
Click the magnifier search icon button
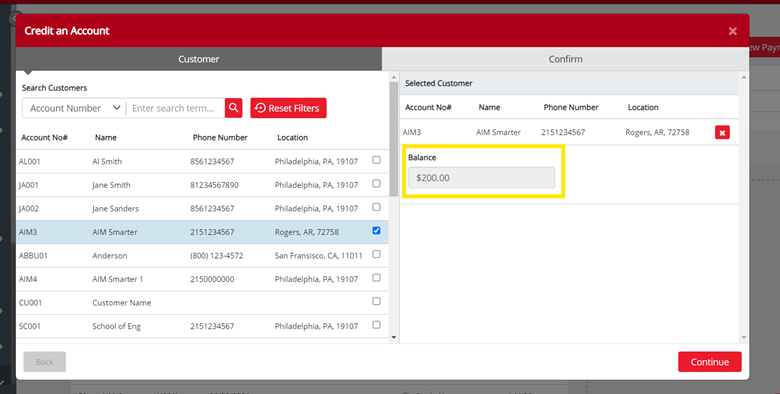coord(233,108)
